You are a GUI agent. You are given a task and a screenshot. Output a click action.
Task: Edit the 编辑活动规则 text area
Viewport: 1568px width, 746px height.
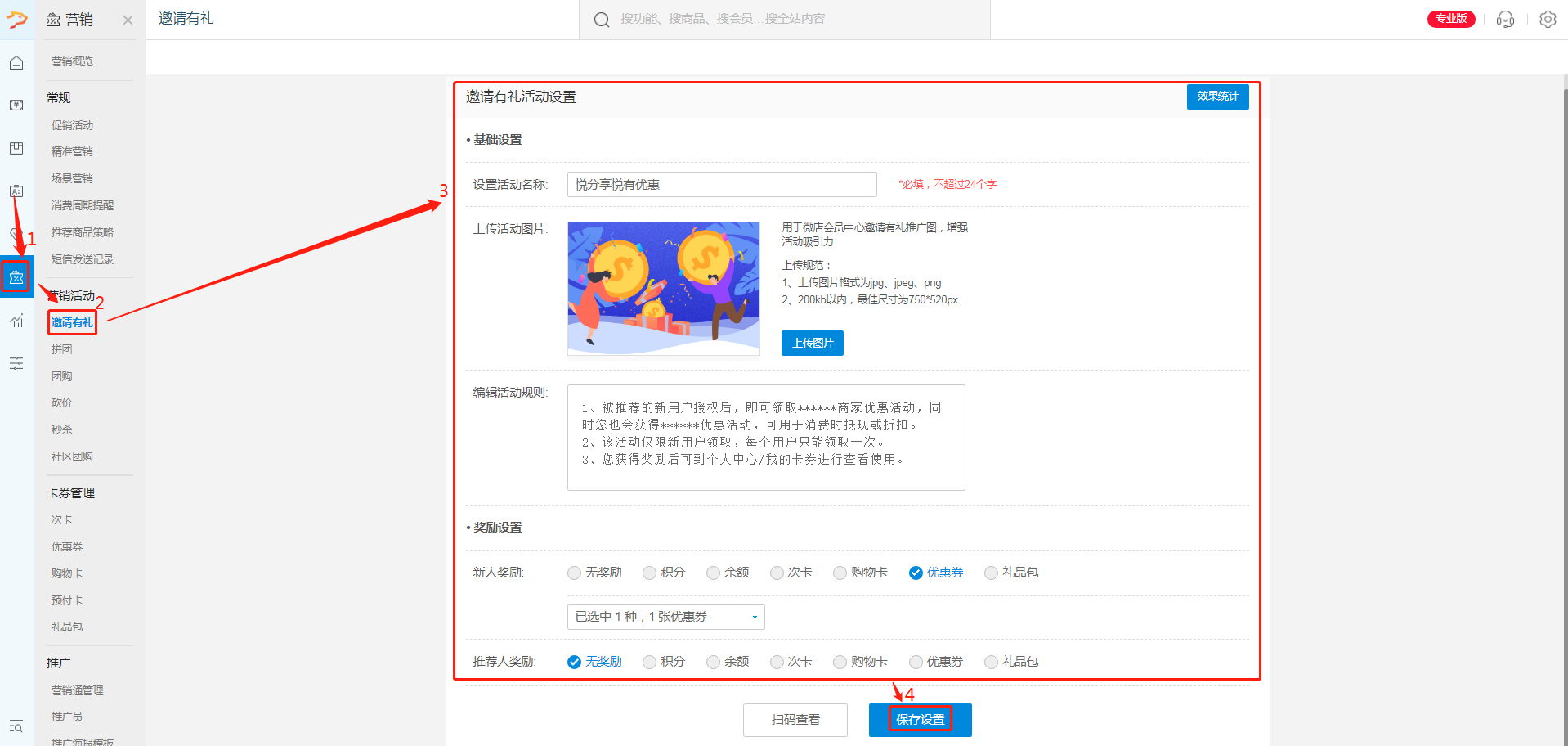click(766, 438)
